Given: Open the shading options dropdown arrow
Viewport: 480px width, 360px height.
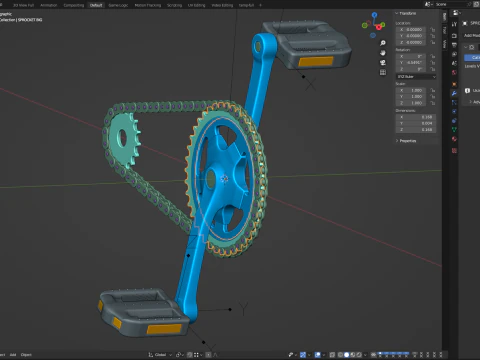Looking at the screenshot, I should (366, 355).
